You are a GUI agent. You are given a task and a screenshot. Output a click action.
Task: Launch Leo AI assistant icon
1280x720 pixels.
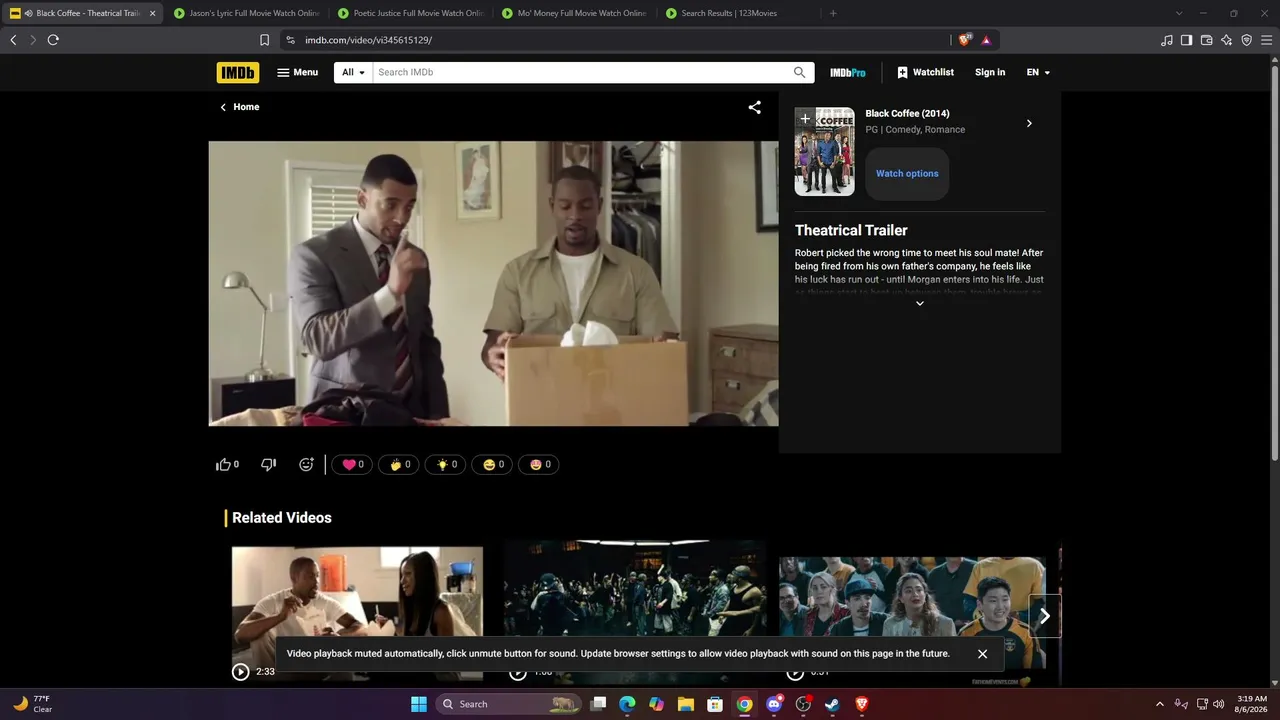(1227, 40)
